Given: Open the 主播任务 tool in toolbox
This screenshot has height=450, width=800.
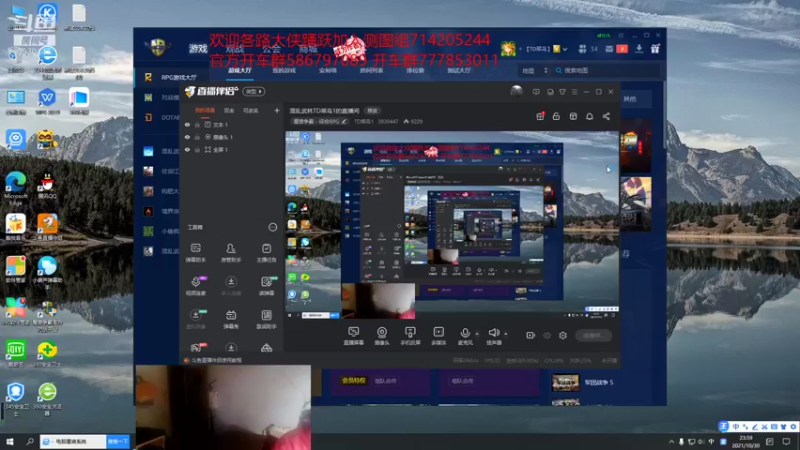Looking at the screenshot, I should (266, 253).
